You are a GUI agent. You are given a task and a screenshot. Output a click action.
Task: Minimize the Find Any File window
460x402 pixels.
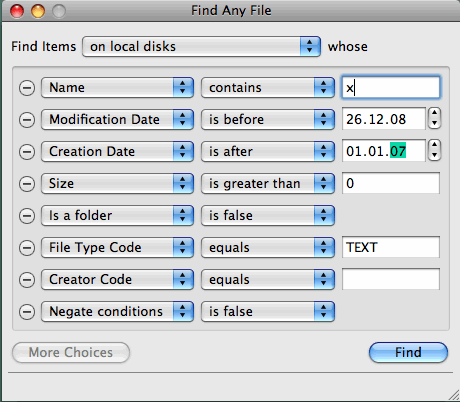click(x=38, y=11)
